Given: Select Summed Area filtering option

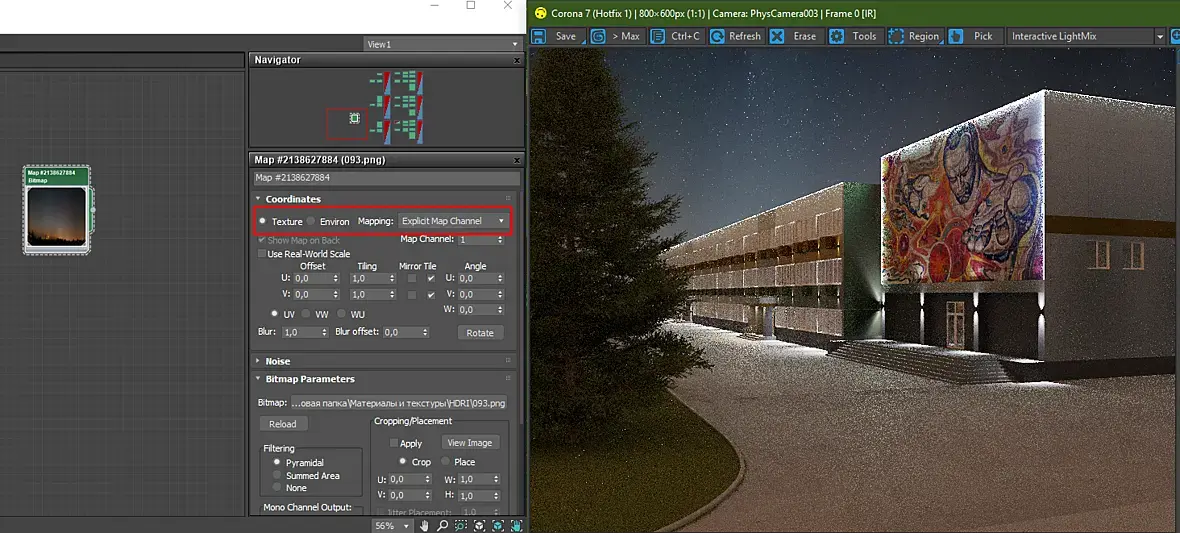Looking at the screenshot, I should click(277, 475).
